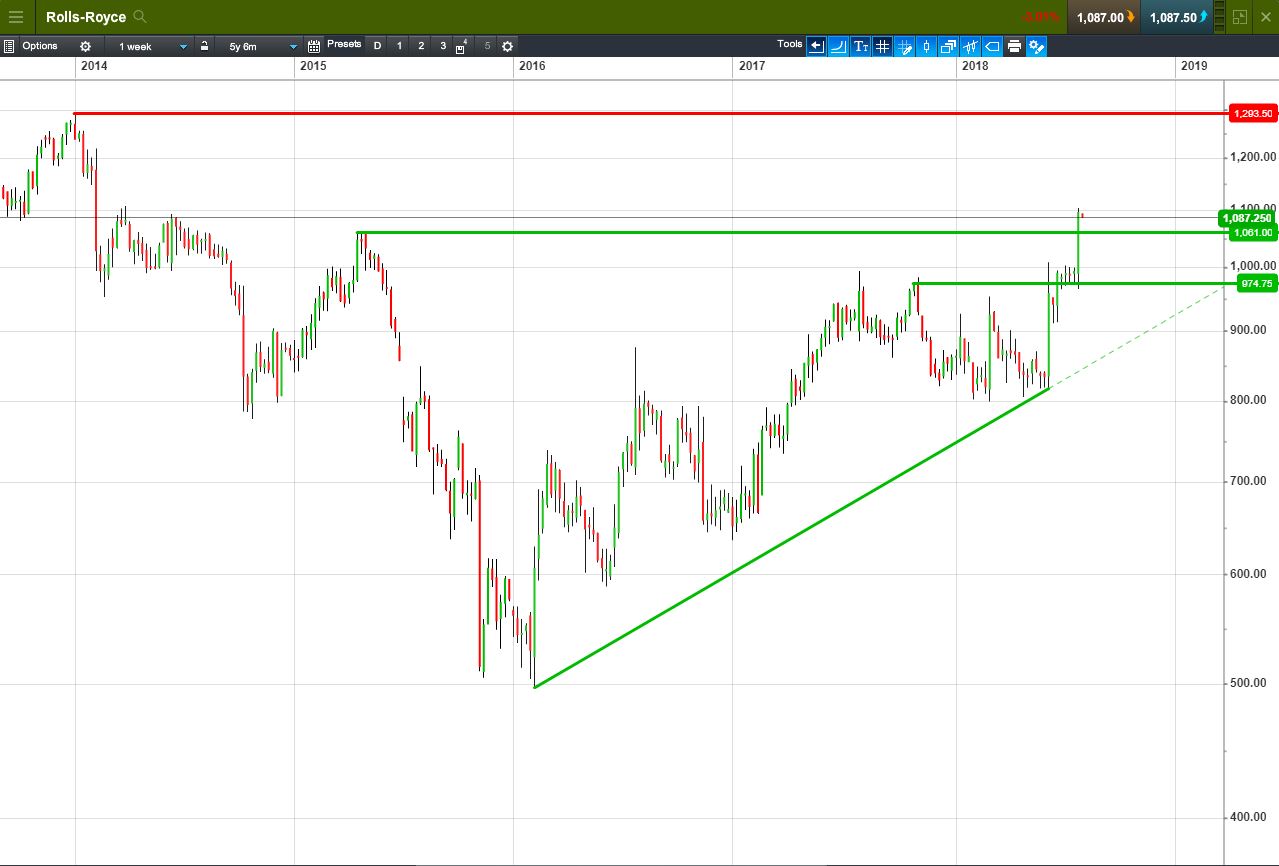Select the draw-on-grid pencil tool

(904, 46)
